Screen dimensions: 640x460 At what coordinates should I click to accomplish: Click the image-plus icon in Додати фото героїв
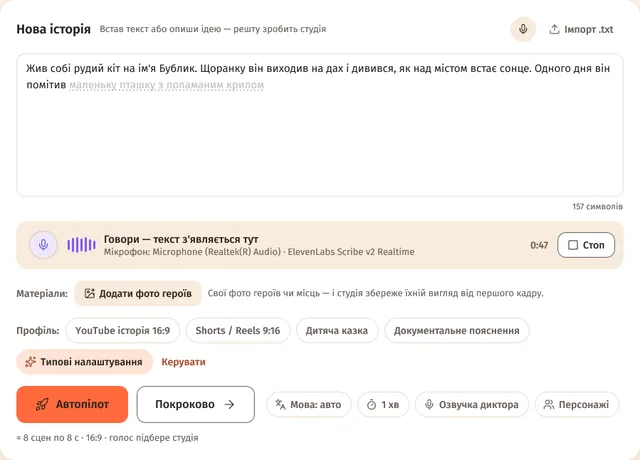(89, 293)
